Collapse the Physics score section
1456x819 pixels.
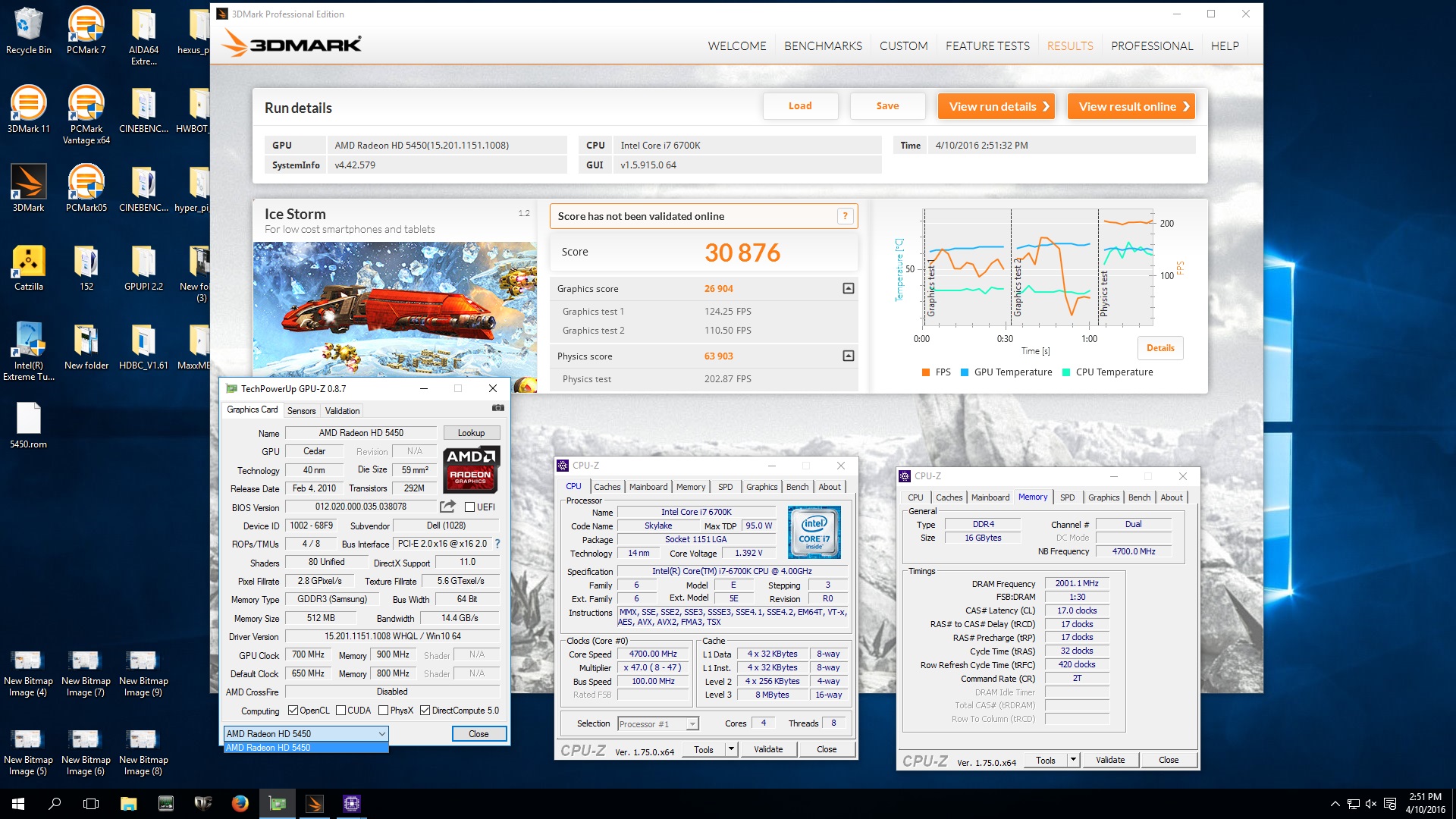point(849,356)
